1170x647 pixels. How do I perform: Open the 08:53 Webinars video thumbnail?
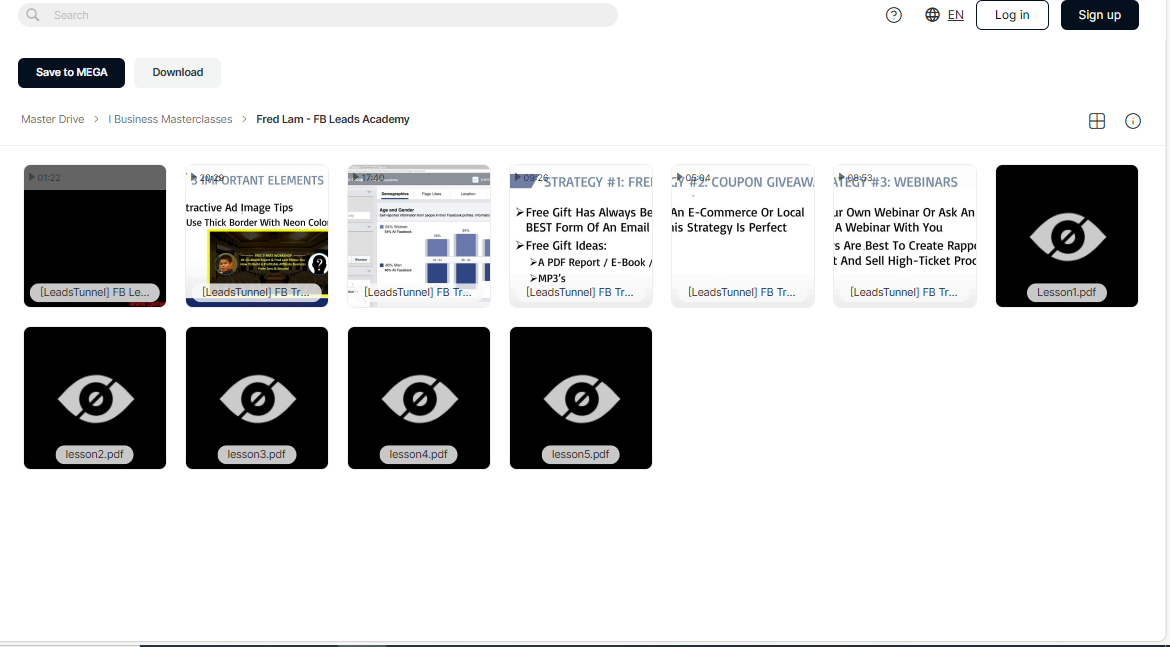(x=904, y=236)
